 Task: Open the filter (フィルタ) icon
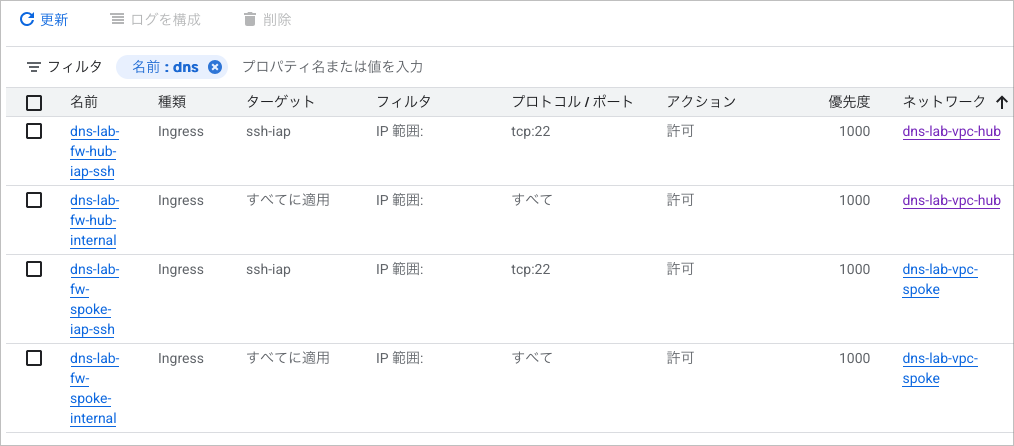(x=34, y=67)
